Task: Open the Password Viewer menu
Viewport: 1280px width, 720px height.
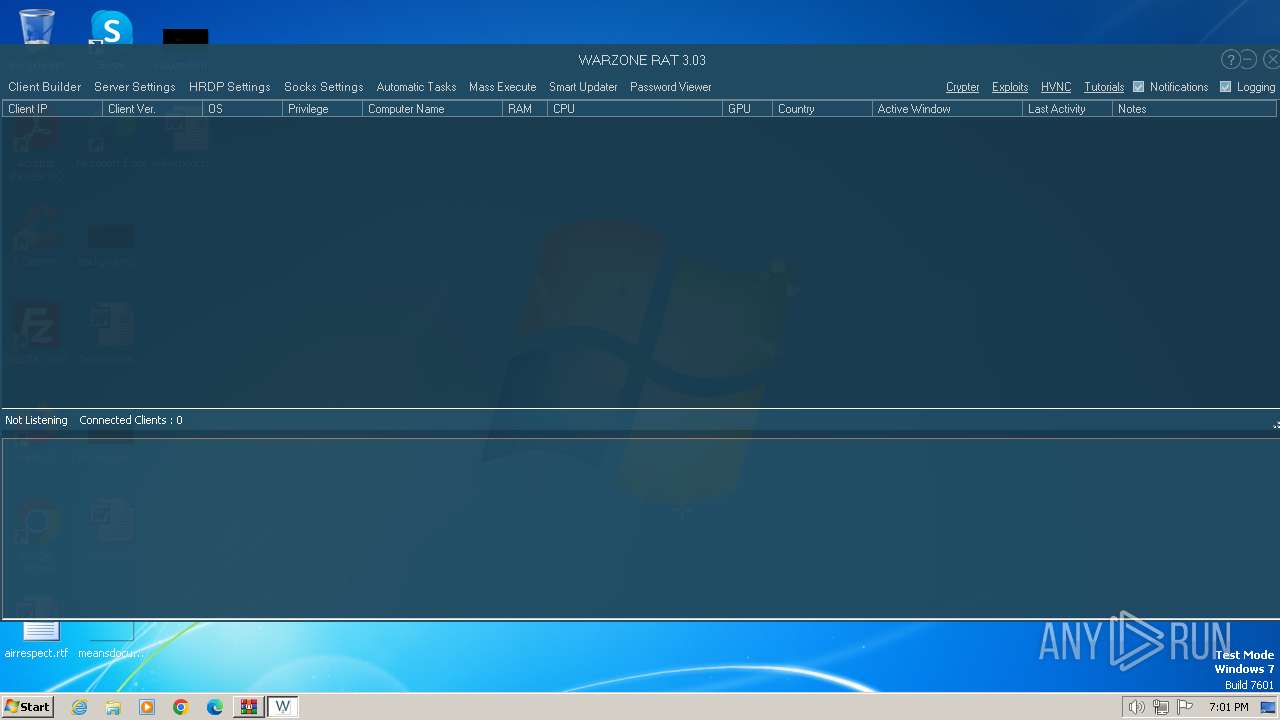Action: [x=671, y=87]
